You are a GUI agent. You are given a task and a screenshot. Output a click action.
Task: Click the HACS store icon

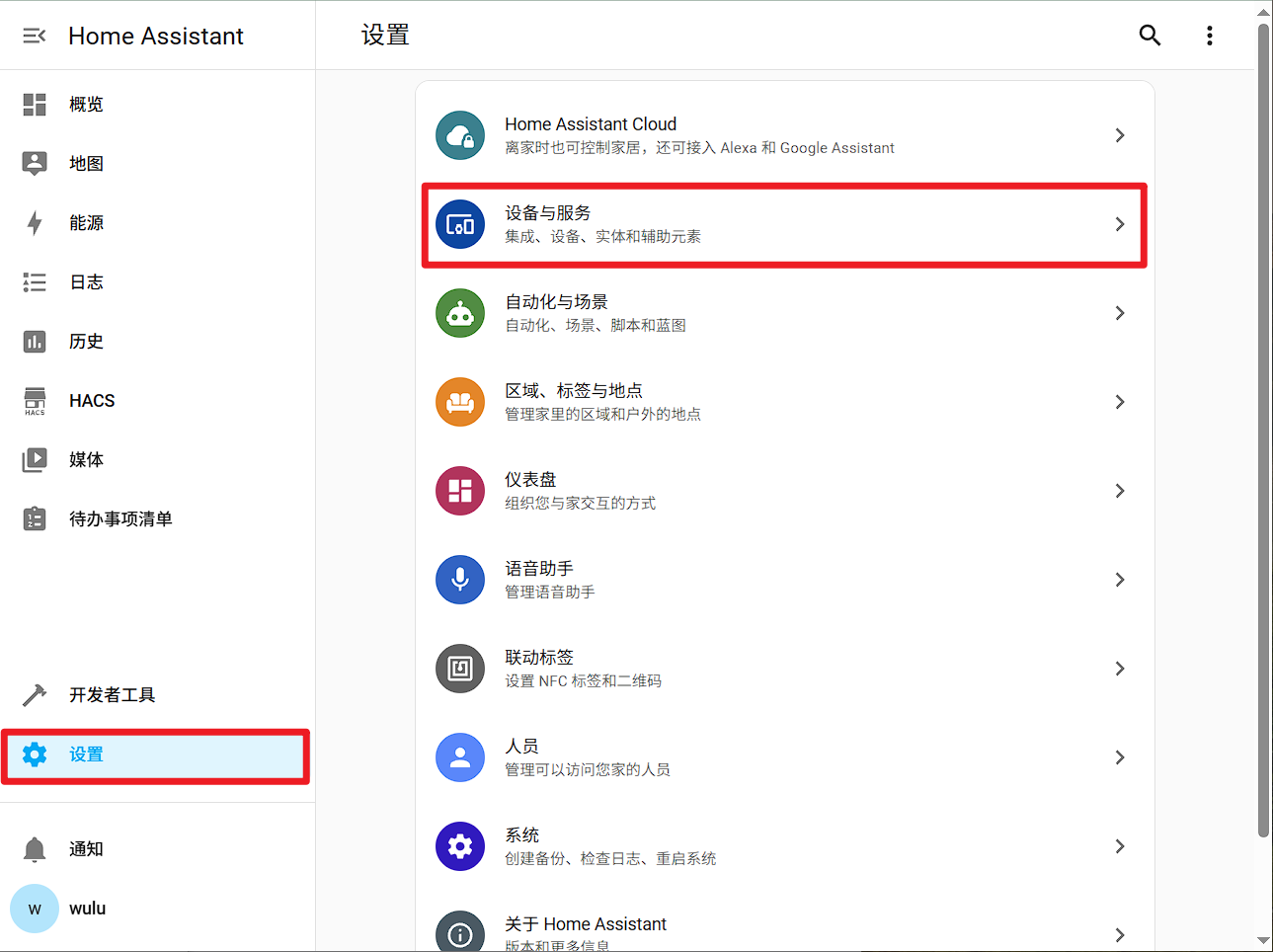click(35, 401)
